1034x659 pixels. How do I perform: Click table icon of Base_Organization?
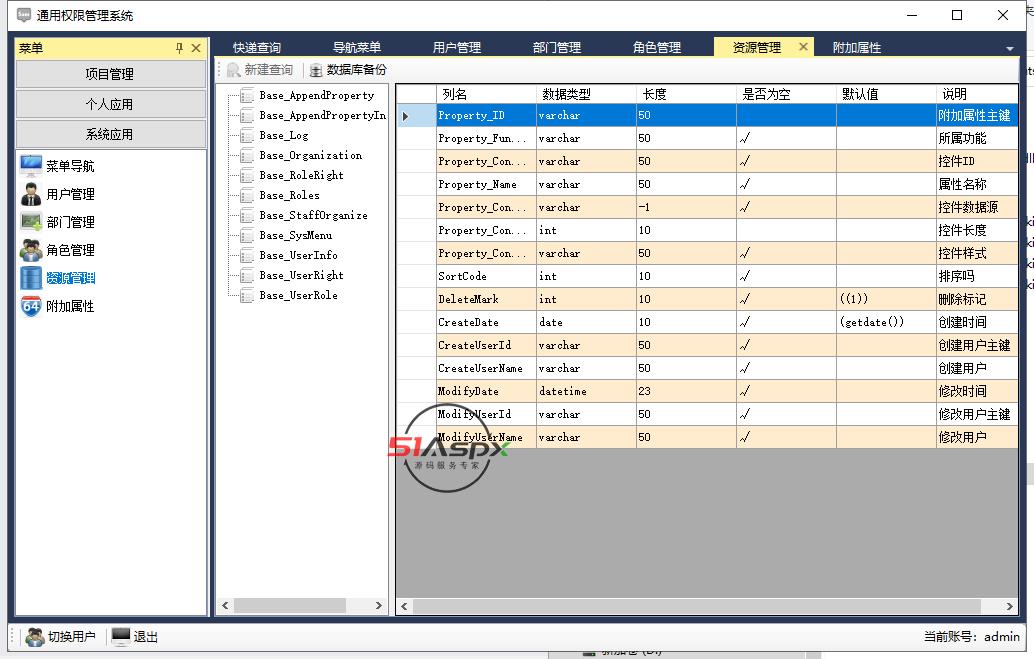247,156
